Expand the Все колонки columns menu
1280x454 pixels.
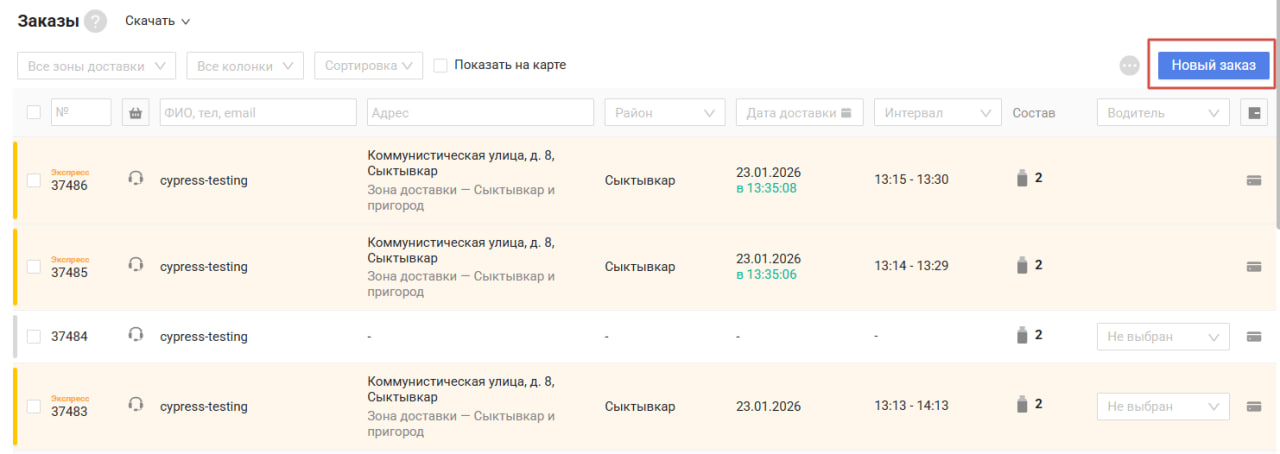coord(245,66)
